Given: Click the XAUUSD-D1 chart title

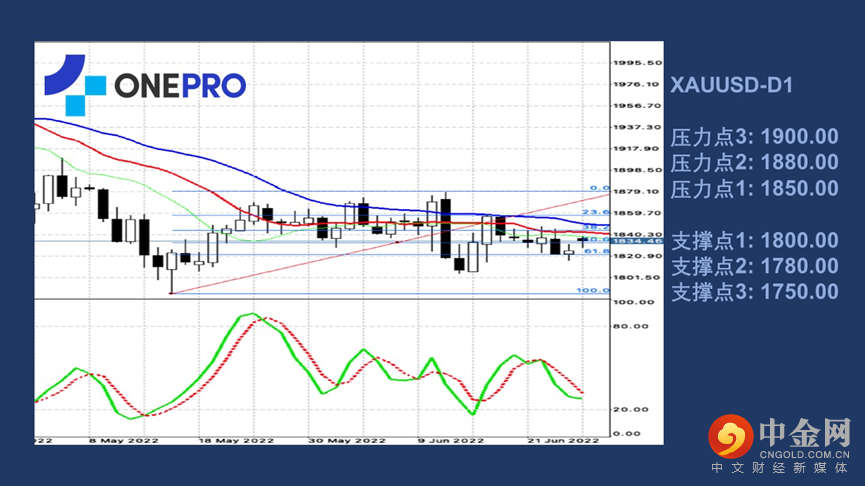Looking at the screenshot, I should [731, 86].
